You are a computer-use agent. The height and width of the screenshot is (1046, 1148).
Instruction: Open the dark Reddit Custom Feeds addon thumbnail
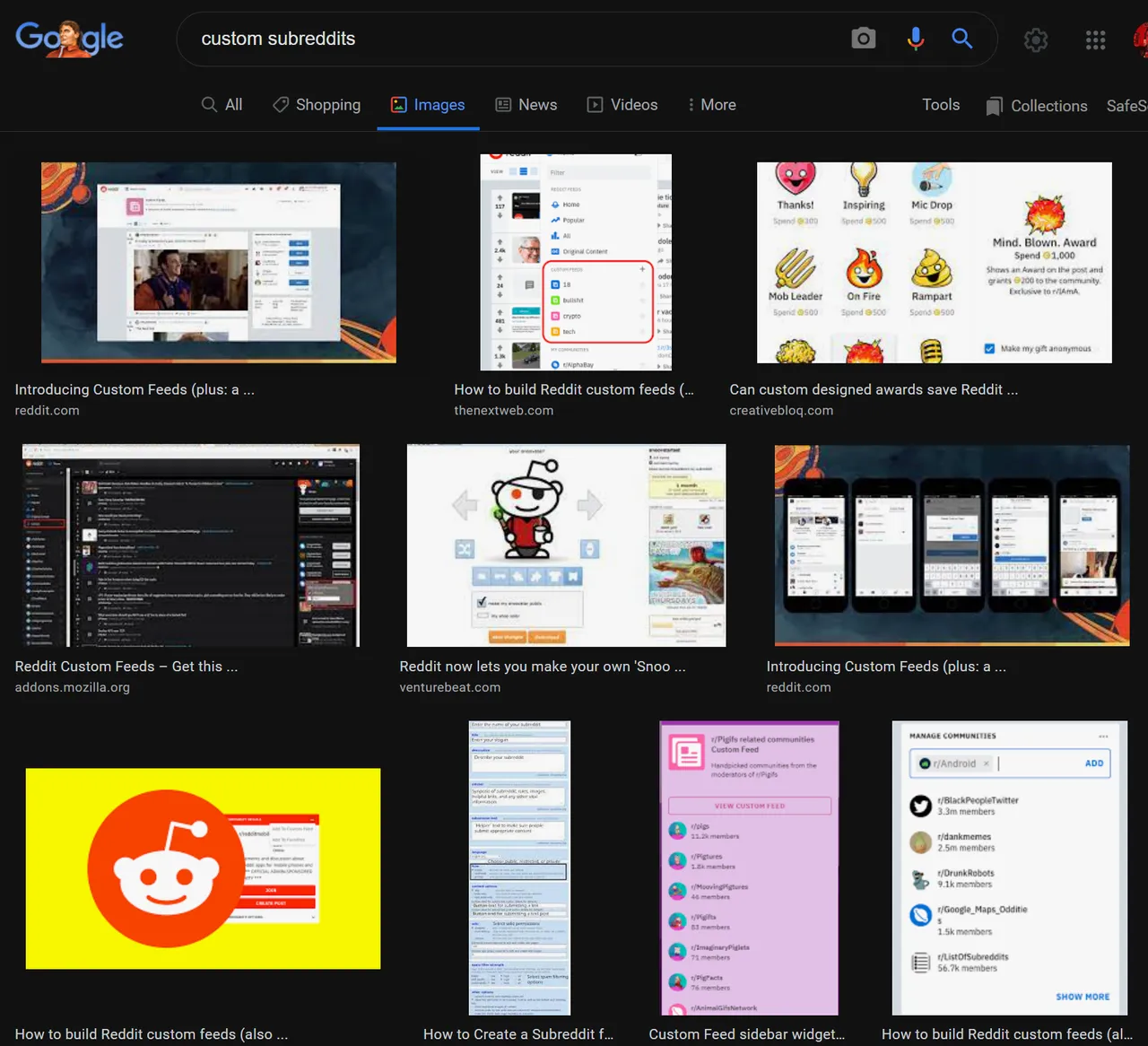pos(191,545)
